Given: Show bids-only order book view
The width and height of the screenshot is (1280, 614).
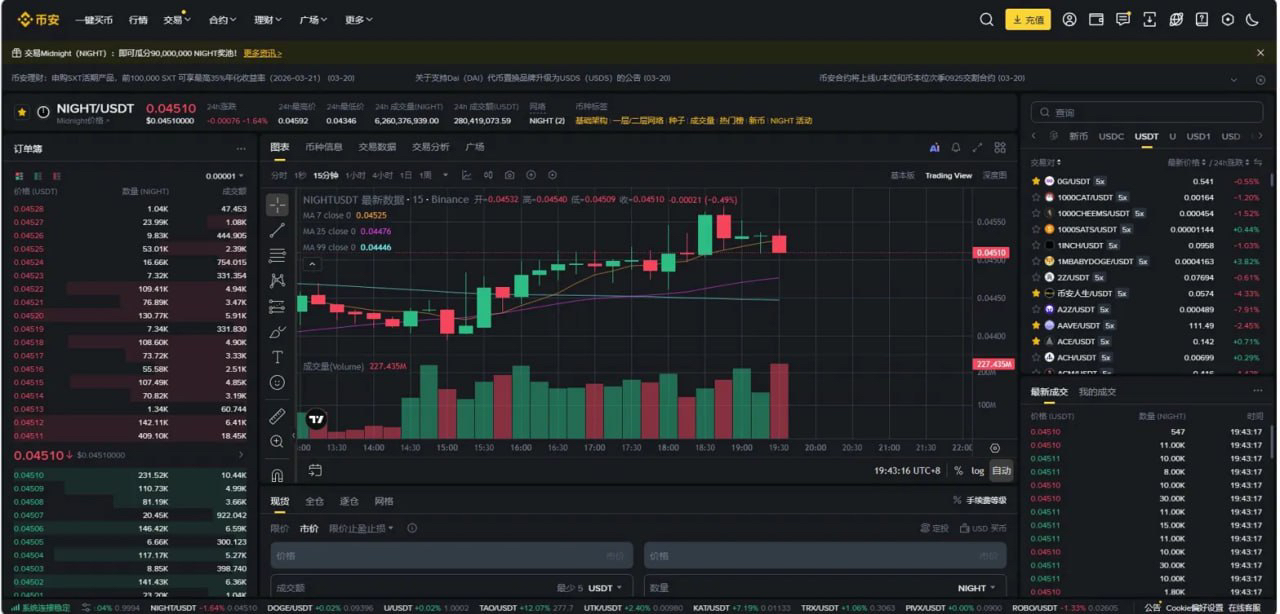Looking at the screenshot, I should click(x=38, y=176).
